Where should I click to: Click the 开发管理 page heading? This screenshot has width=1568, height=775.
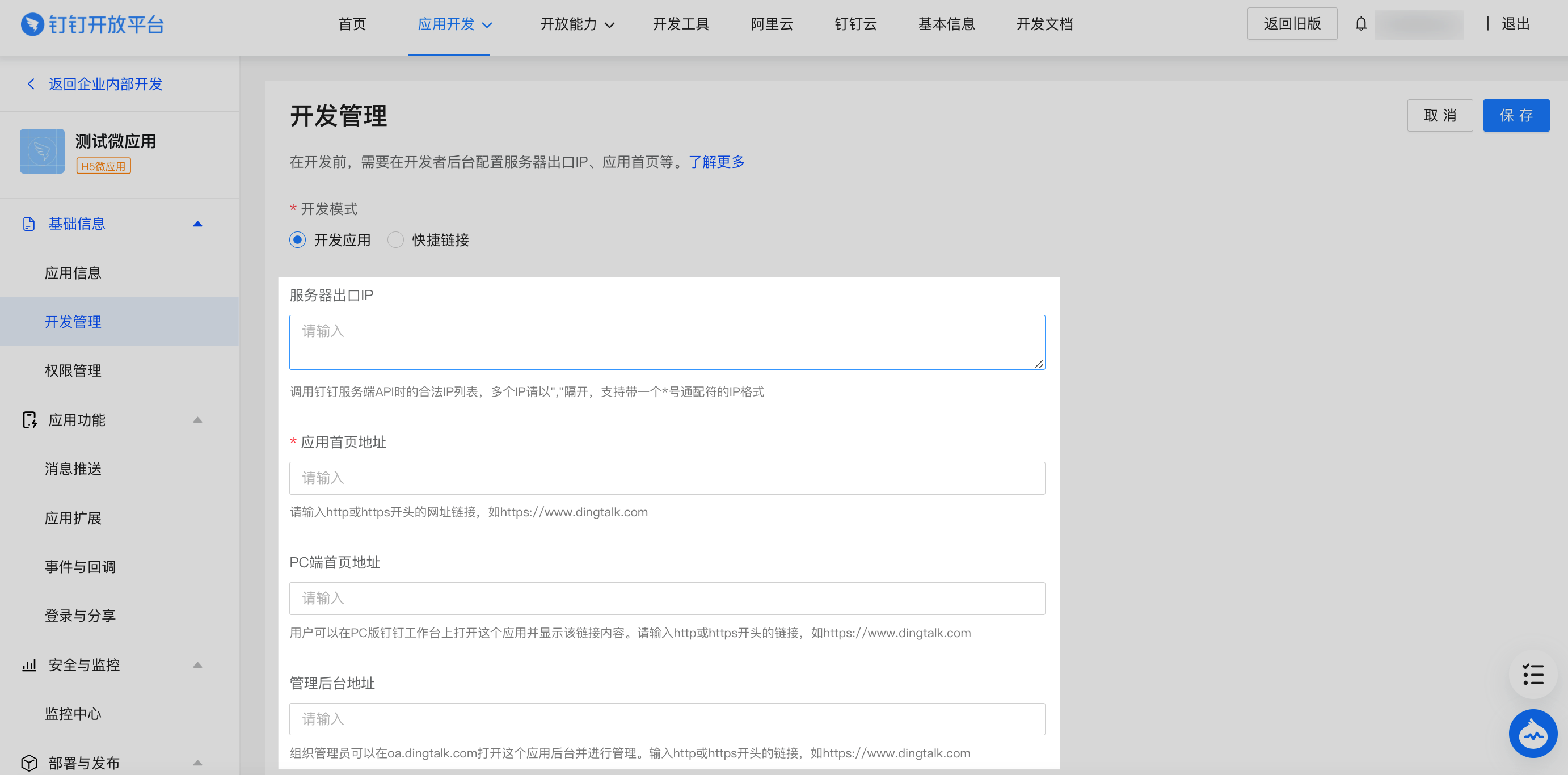click(339, 116)
